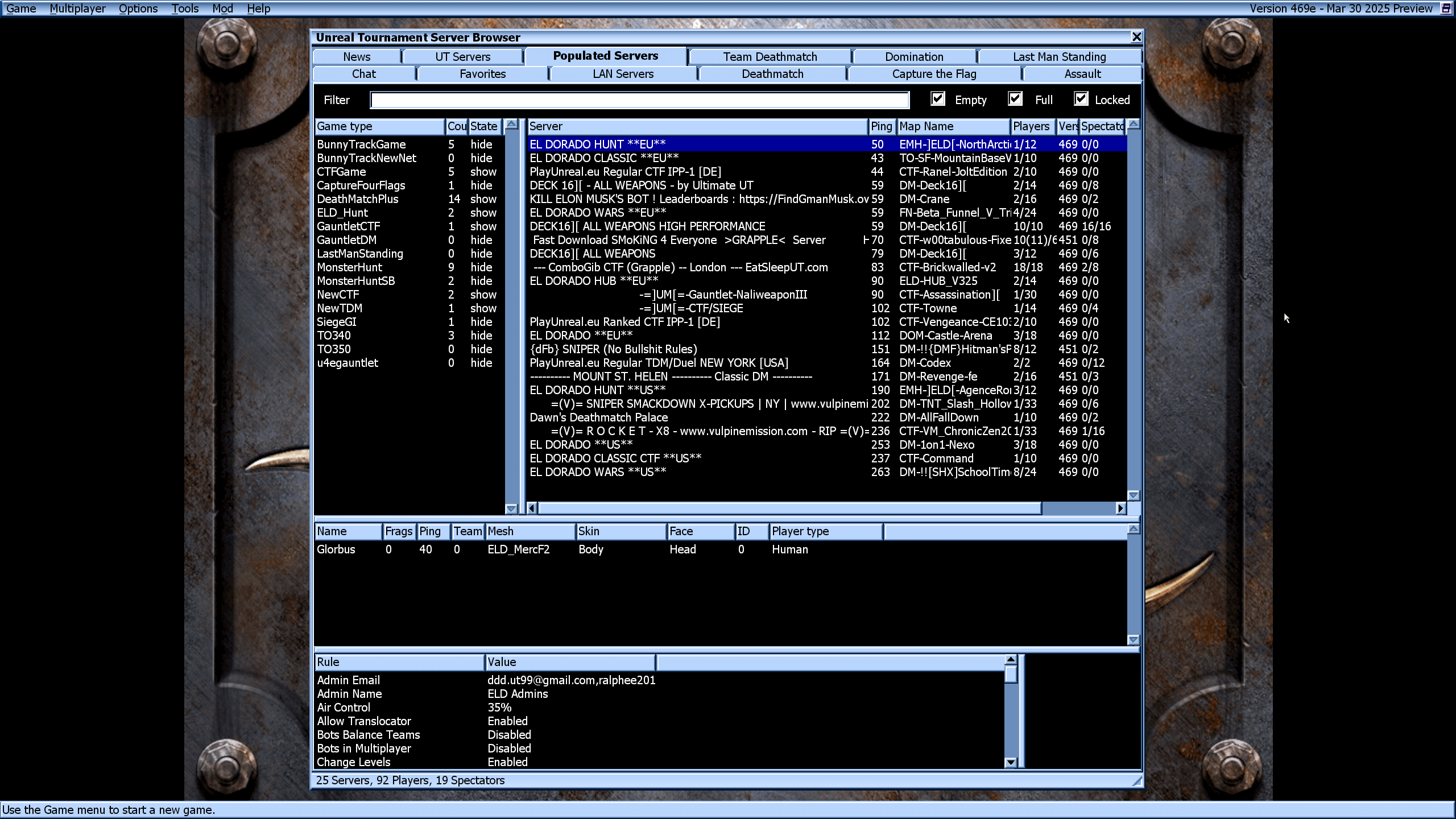
Task: Toggle BunnyTrackGame state from hide
Action: [x=481, y=144]
